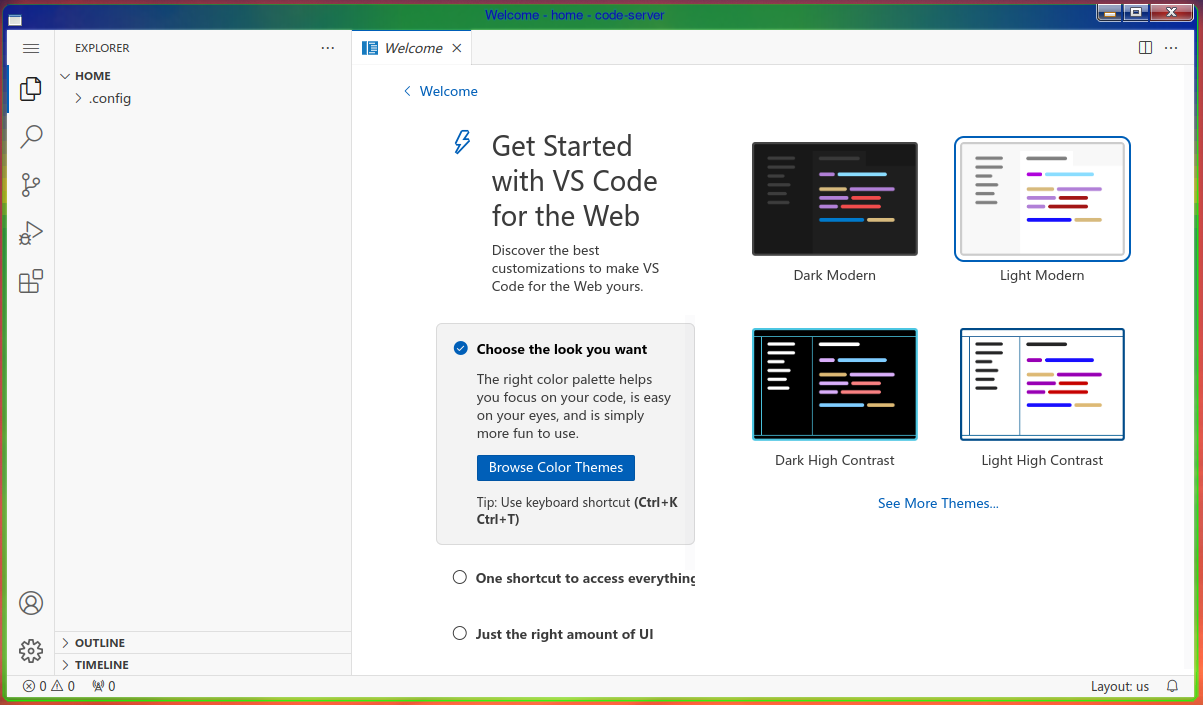Toggle the 'Choose the look you want' checkmark
This screenshot has height=705, width=1203.
(x=461, y=349)
